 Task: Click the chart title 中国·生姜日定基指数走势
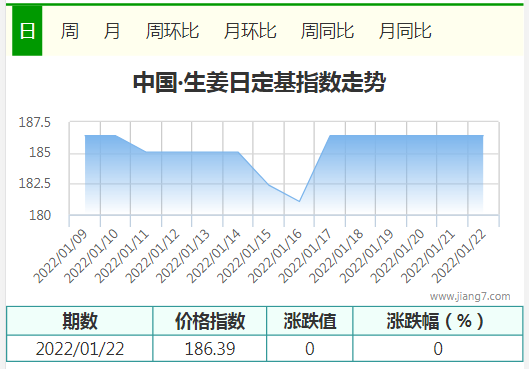[259, 82]
